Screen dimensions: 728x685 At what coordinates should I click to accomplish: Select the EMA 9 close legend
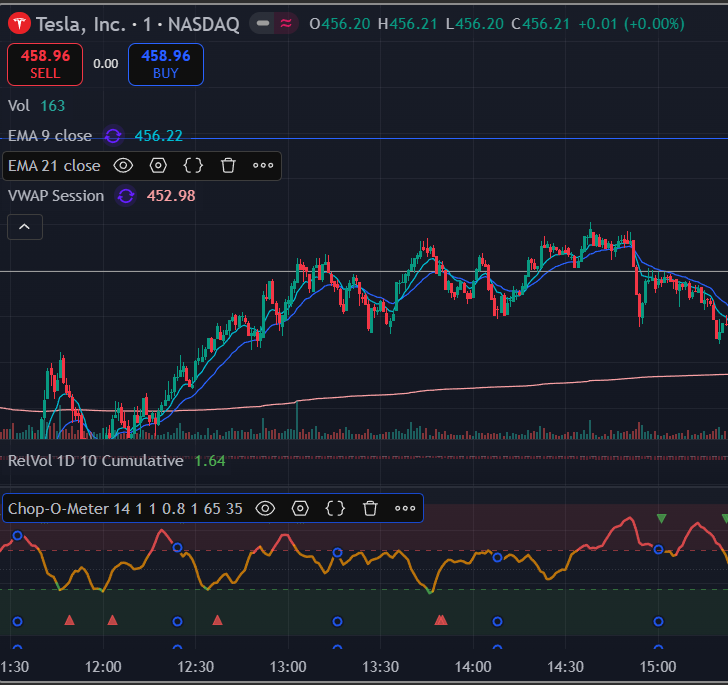[50, 136]
